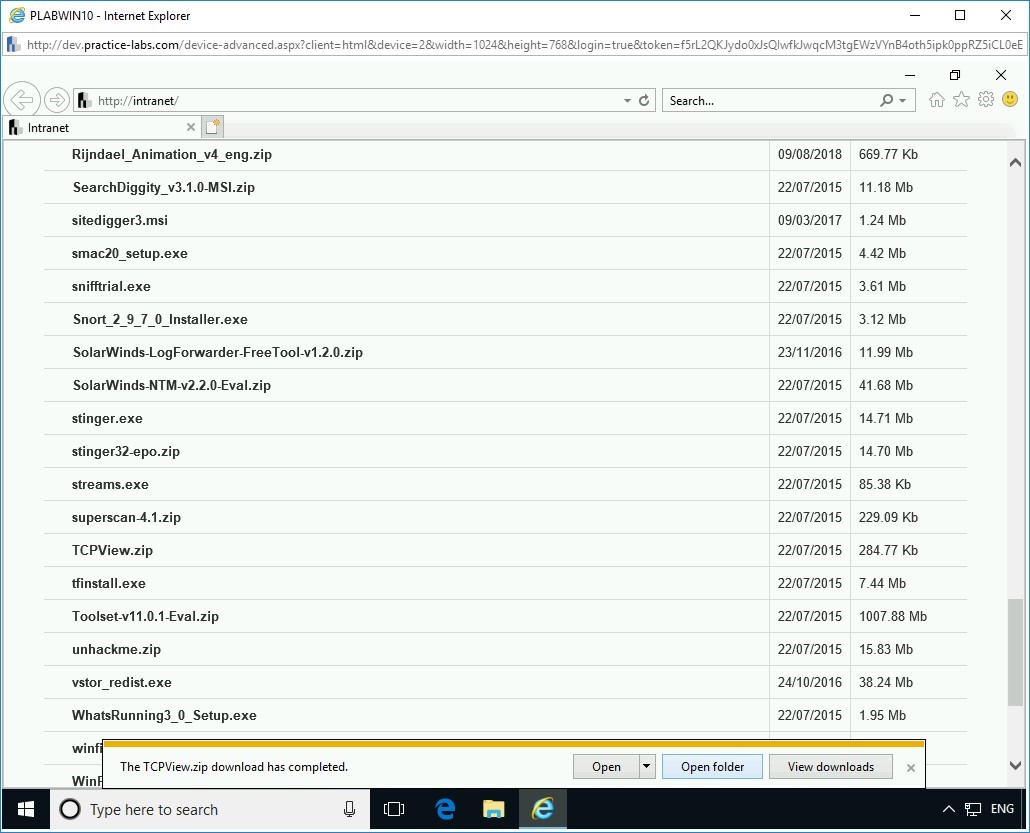Download the SolarWinds-NTM-v2.2.0-Eval.zip file
1030x833 pixels.
coord(173,385)
